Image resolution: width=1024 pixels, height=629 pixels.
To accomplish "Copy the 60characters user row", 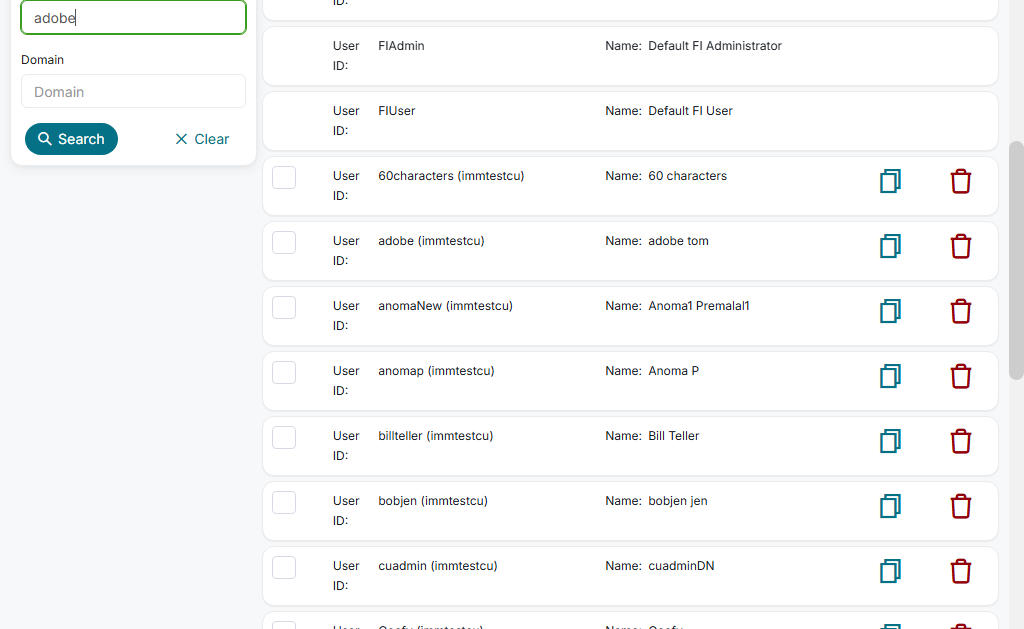I will [x=890, y=181].
